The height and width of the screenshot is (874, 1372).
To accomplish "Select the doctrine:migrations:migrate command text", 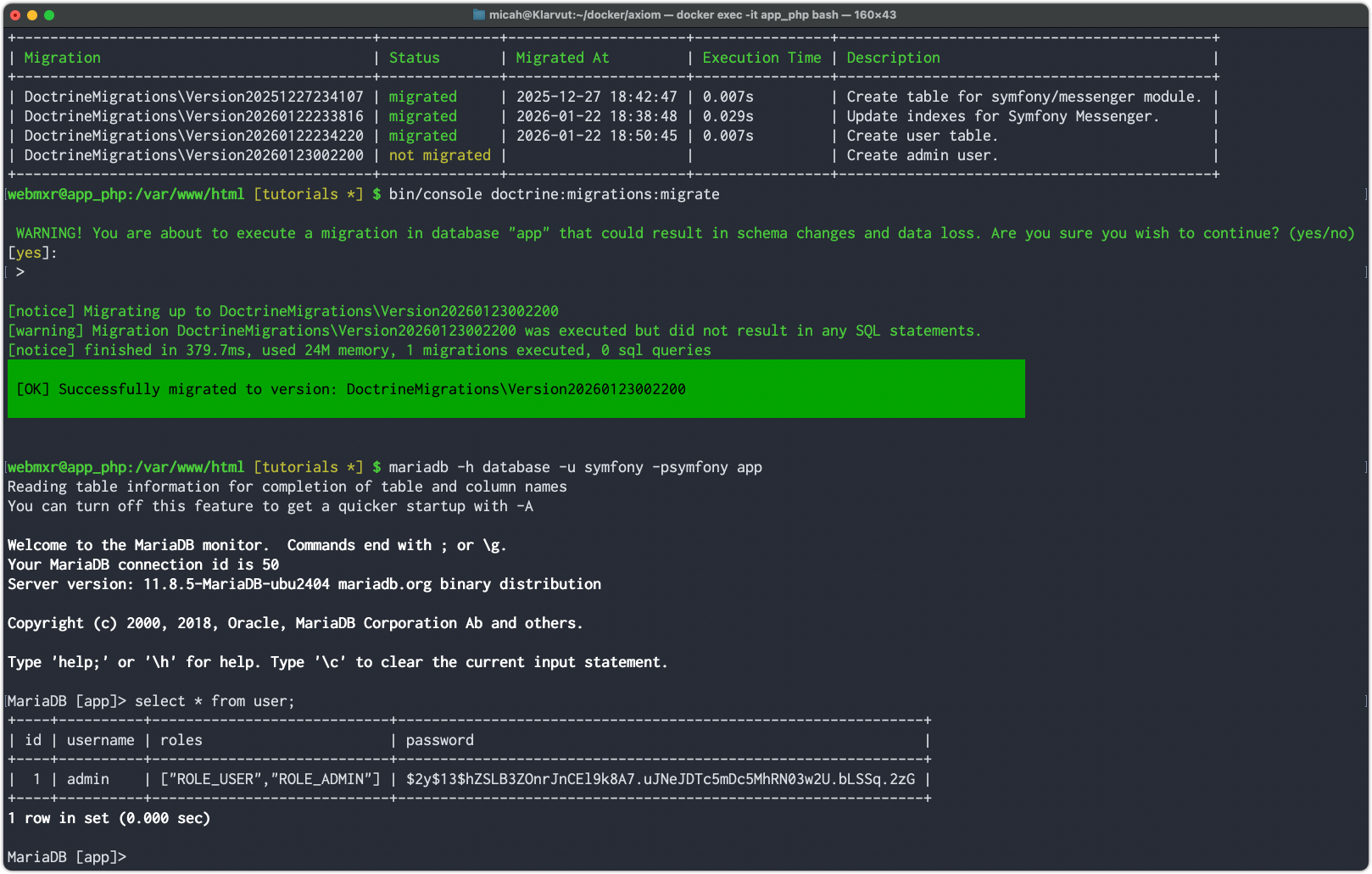I will pos(604,193).
